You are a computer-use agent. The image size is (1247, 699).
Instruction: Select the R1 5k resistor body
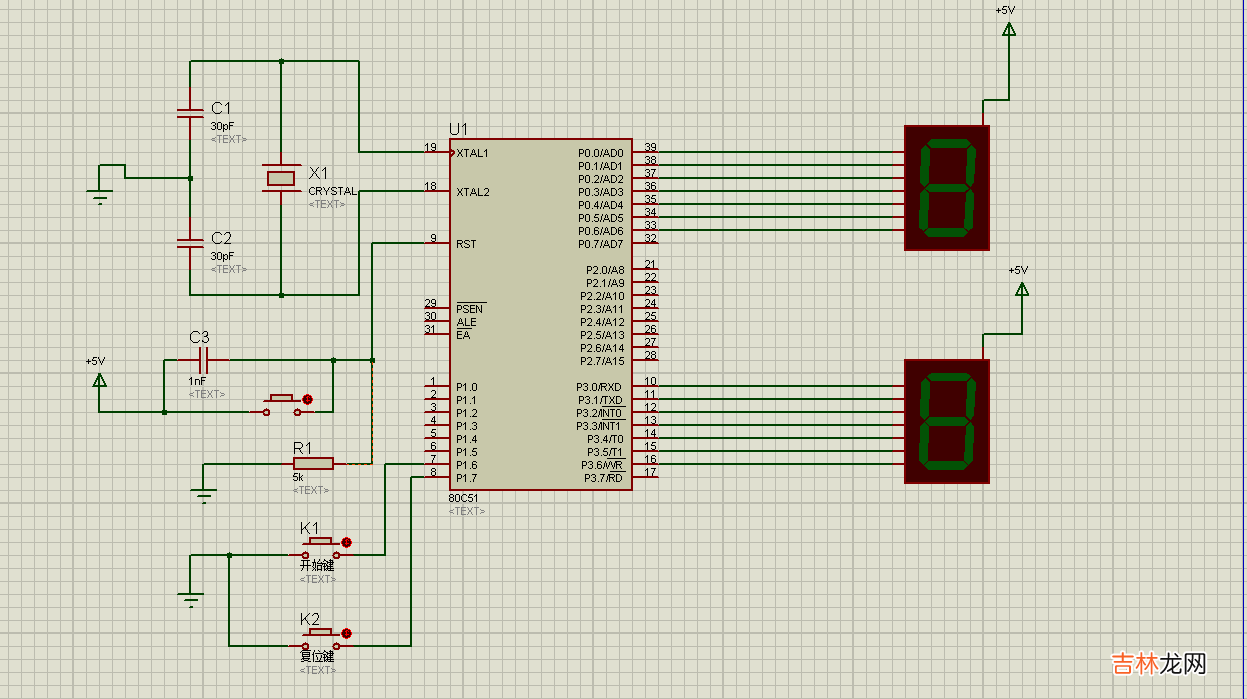coord(313,463)
